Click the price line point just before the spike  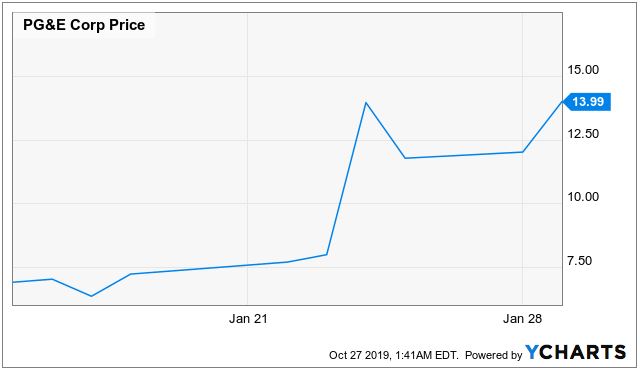pyautogui.click(x=327, y=255)
